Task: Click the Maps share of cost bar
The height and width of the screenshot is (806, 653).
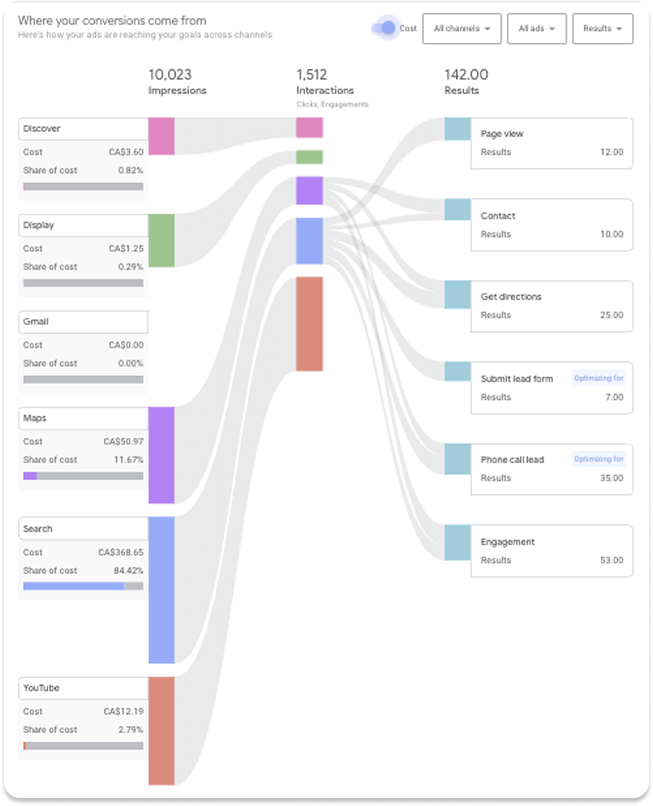Action: coord(83,476)
